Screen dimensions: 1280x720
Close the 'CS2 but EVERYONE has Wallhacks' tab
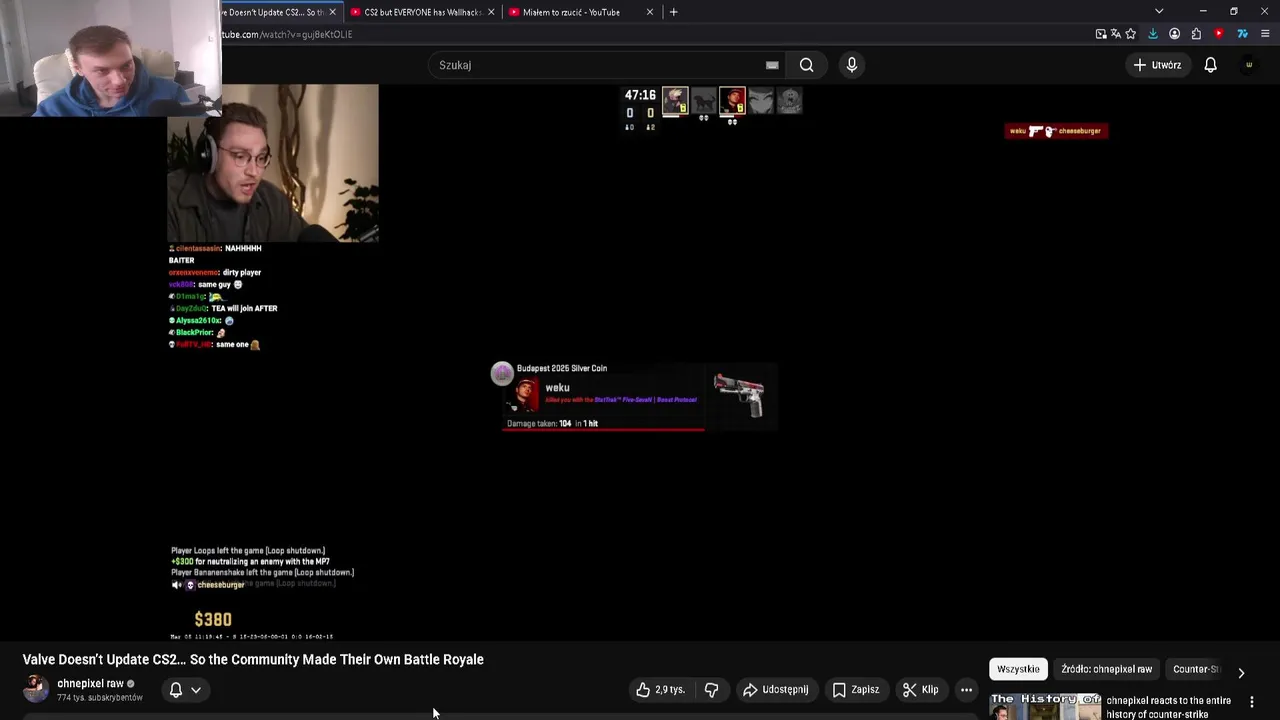click(491, 12)
